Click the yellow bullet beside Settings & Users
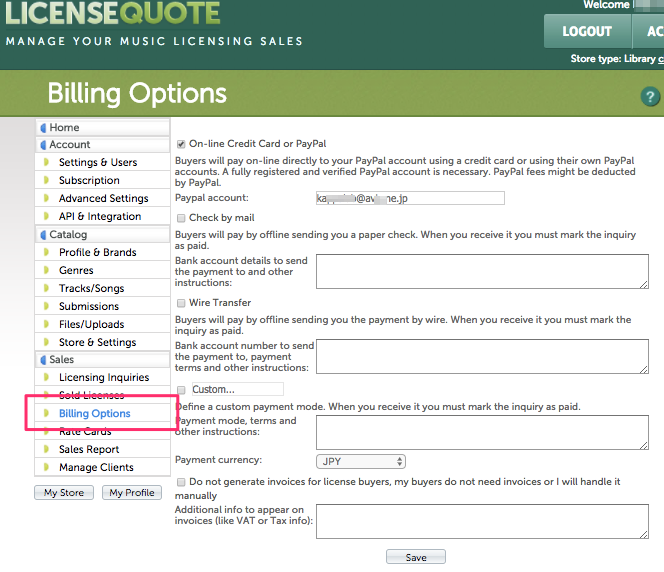 pos(46,163)
